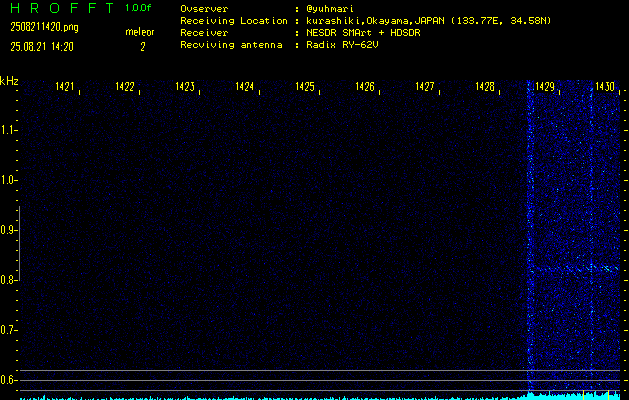
Task: Click the kurashiki, Okayama location text
Action: click(x=428, y=21)
